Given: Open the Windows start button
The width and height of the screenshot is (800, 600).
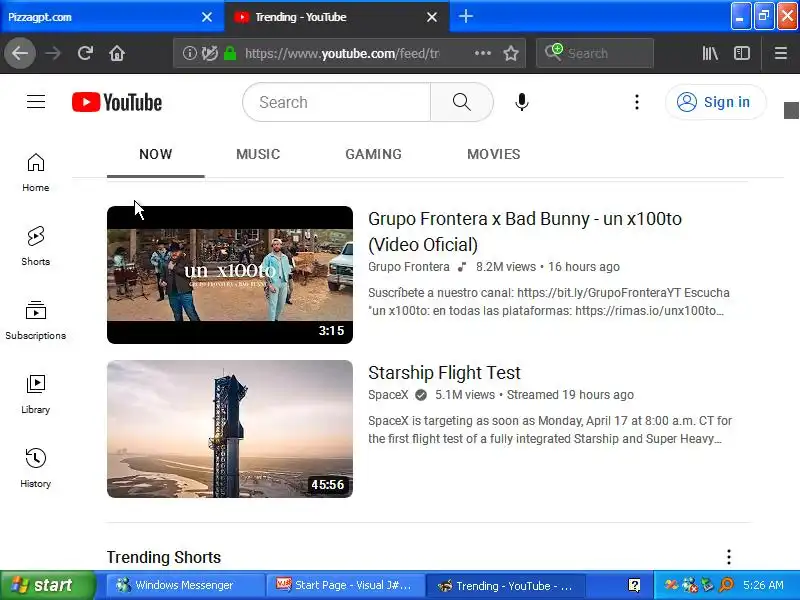Looking at the screenshot, I should coord(47,585).
